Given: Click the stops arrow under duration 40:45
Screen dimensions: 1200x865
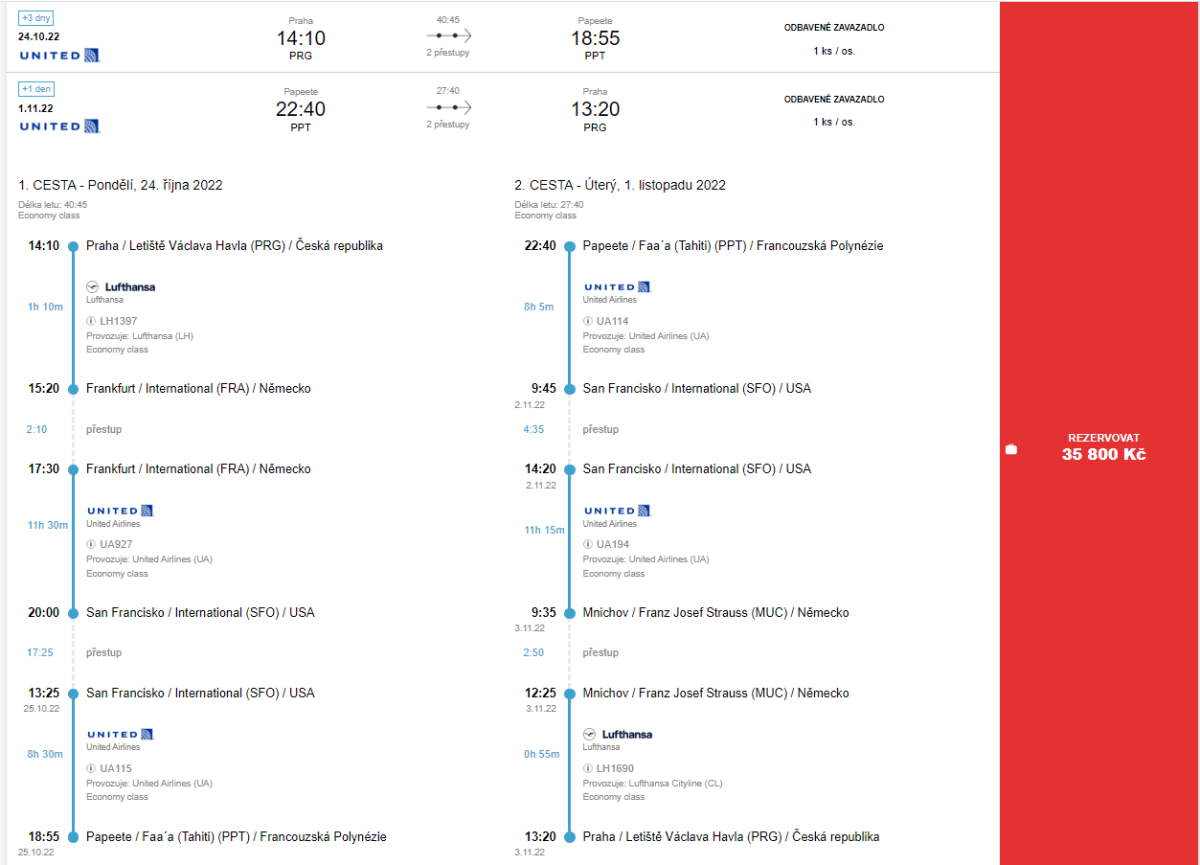Looking at the screenshot, I should [448, 35].
